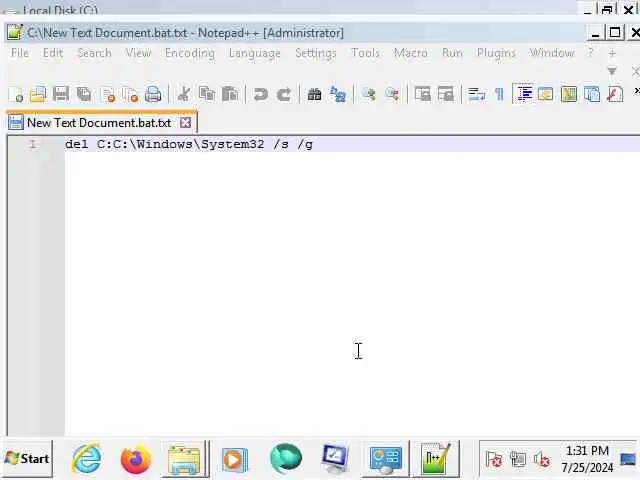
Task: Toggle synchronize vertical scrolling icon
Action: pos(422,94)
